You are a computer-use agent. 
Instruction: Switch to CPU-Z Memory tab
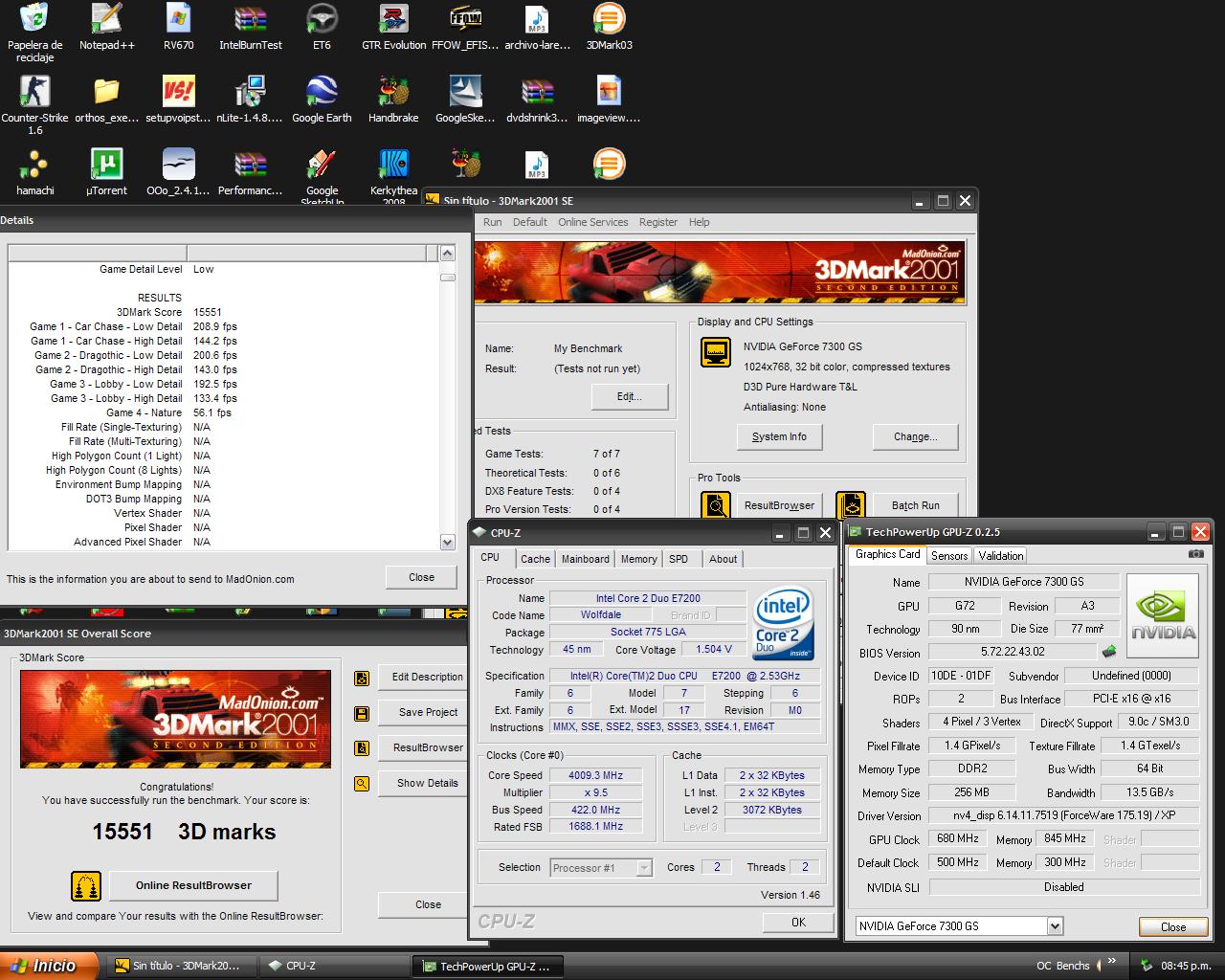[638, 559]
